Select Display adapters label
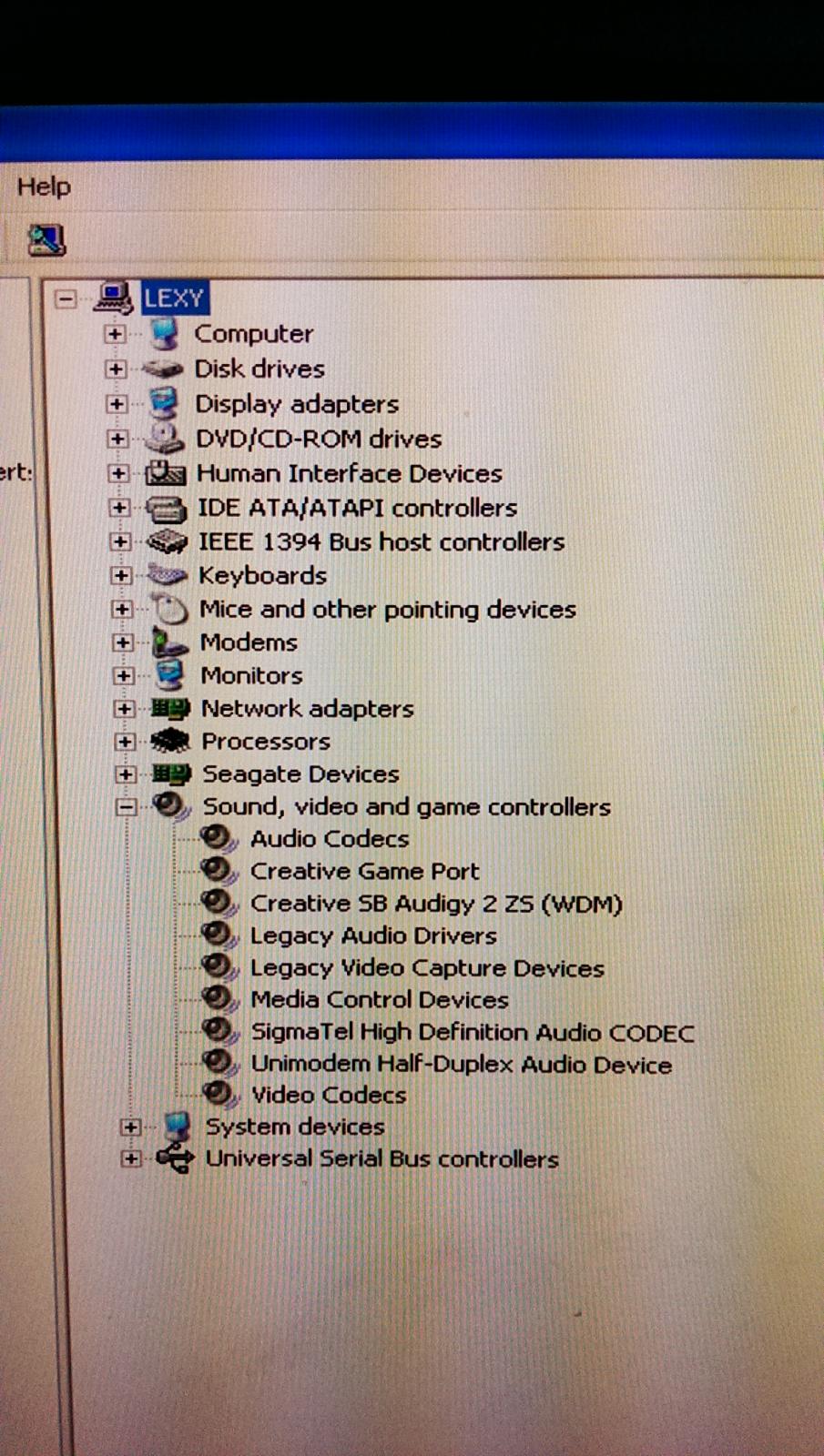 (297, 404)
